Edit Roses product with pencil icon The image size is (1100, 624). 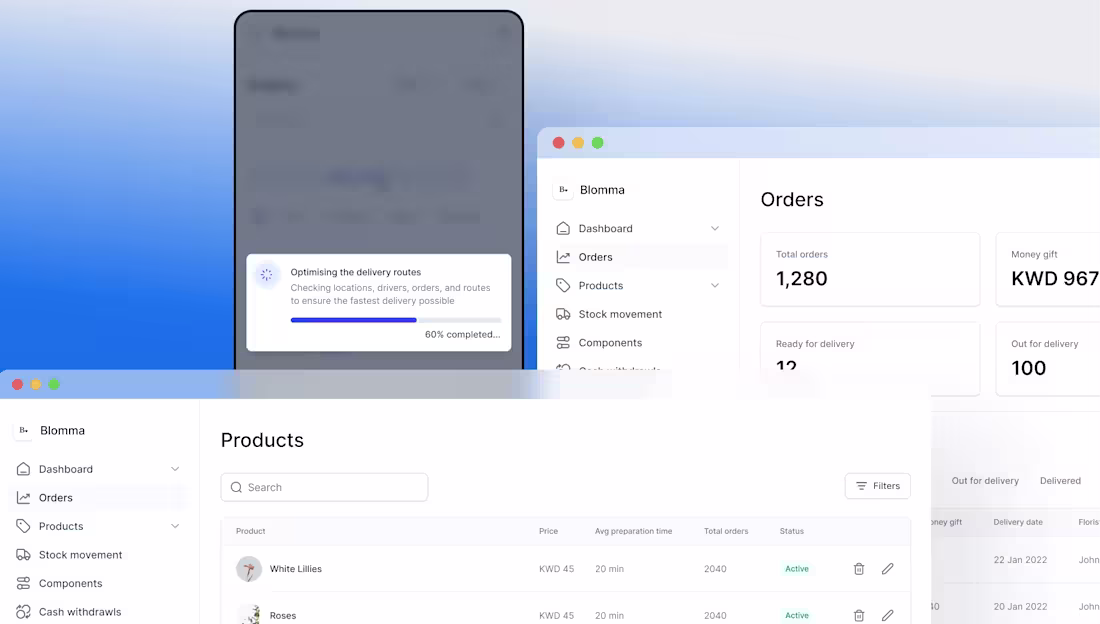click(x=887, y=616)
